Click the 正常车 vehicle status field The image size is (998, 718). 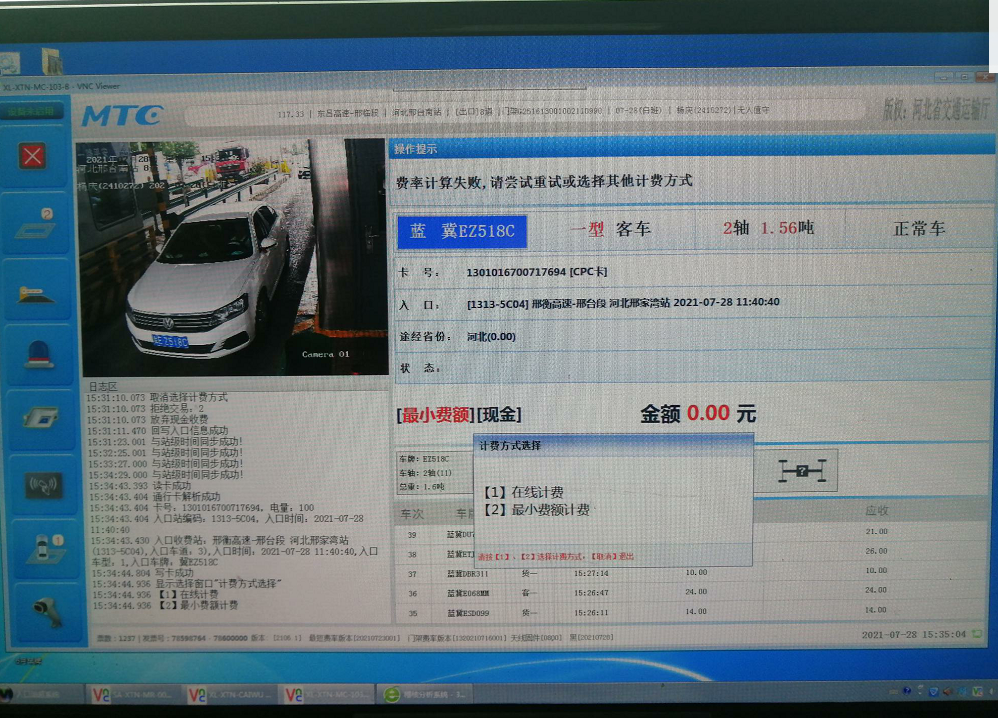click(919, 229)
